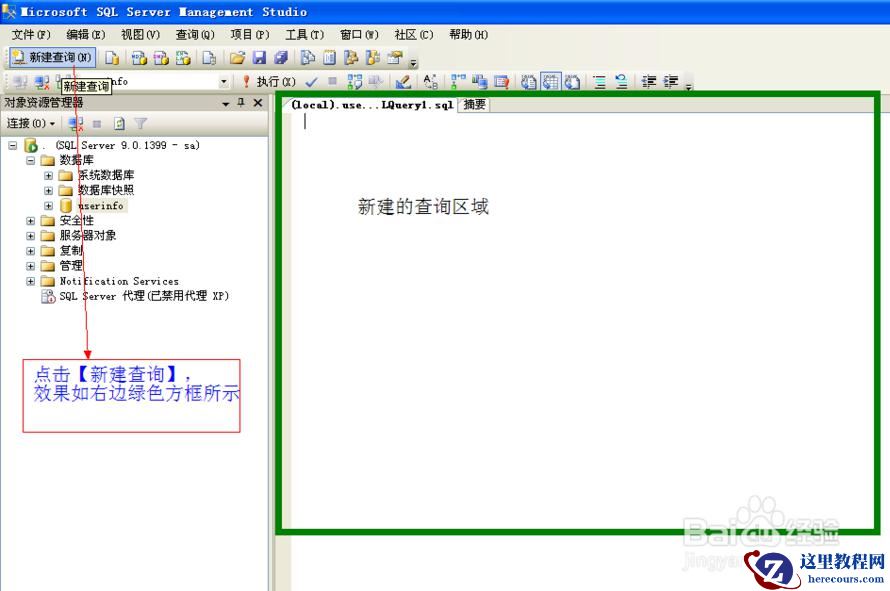Click the Increase Indent icon
The image size is (890, 591).
671,82
